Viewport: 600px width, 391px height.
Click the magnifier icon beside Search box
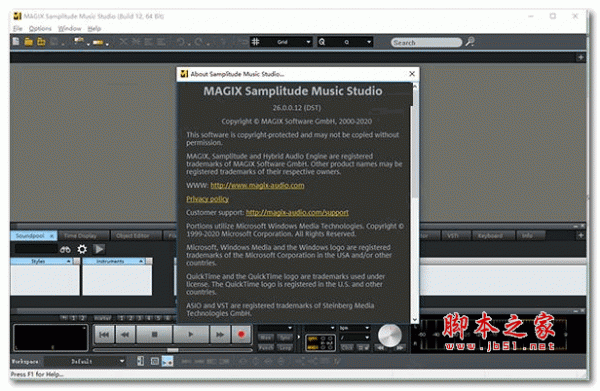pos(470,41)
